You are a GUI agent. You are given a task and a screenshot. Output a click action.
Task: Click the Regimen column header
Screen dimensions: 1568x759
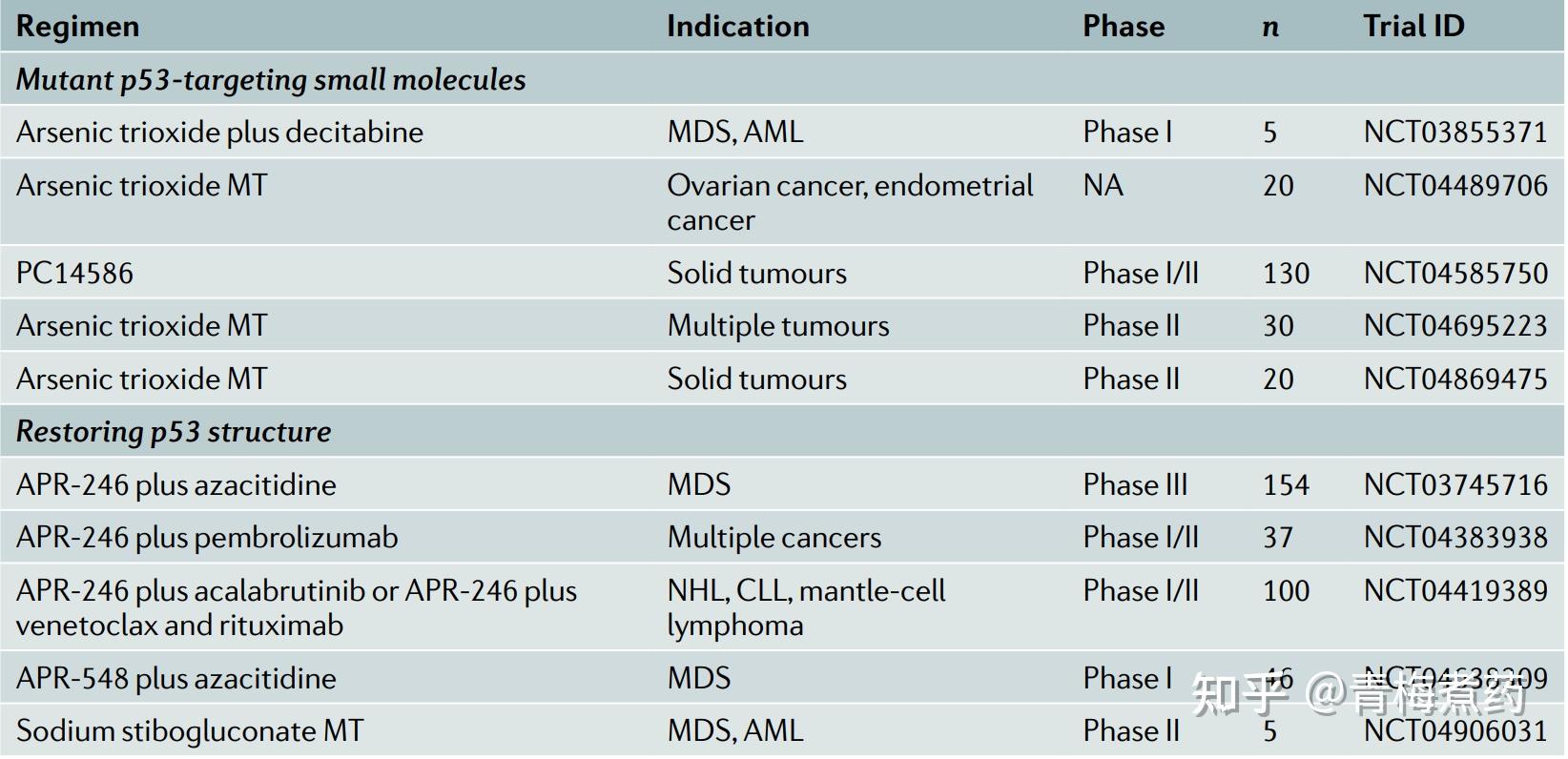pyautogui.click(x=78, y=27)
